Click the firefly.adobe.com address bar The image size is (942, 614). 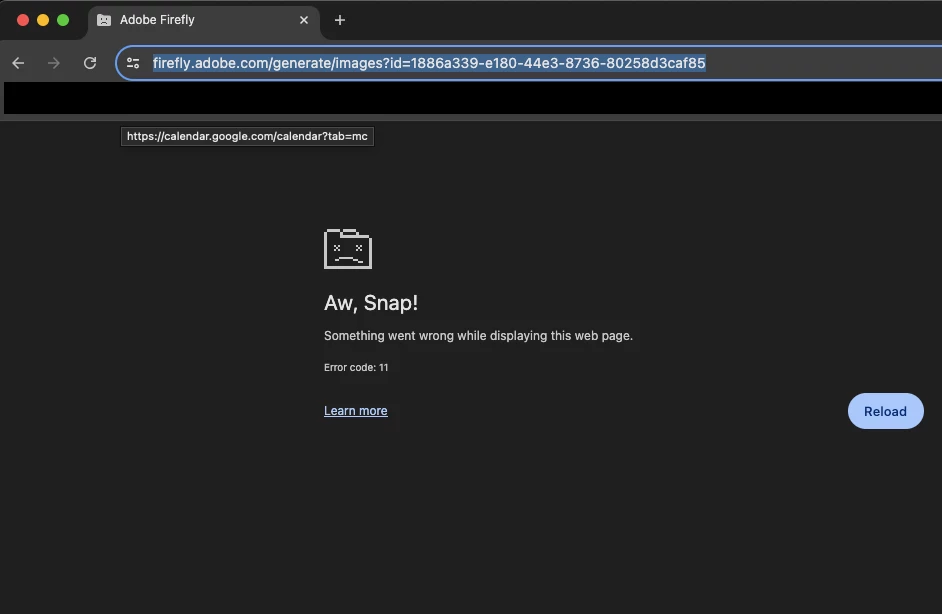529,63
